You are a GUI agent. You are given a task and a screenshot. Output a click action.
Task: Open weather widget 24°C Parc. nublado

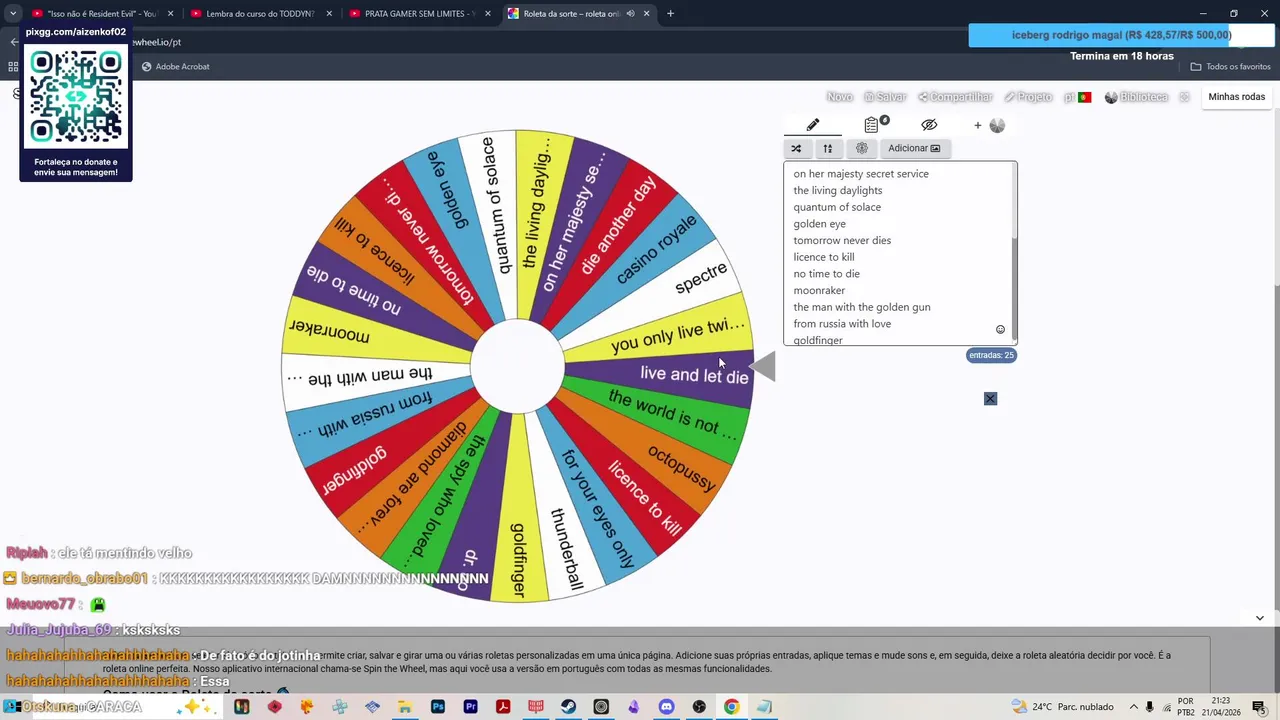1062,707
